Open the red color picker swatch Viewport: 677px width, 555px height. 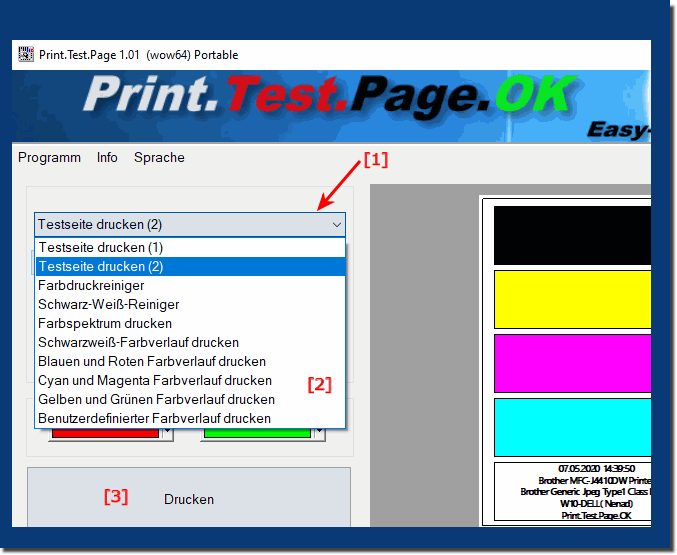[x=105, y=433]
